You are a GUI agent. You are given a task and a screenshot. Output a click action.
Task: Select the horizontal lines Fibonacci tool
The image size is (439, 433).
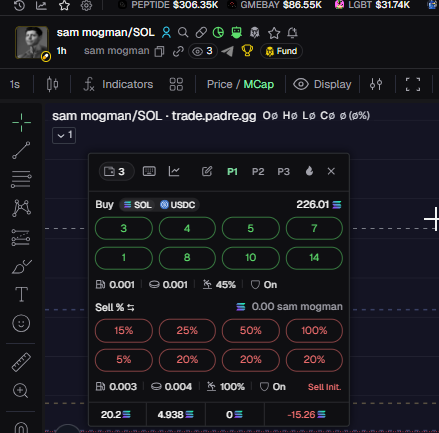pyautogui.click(x=21, y=179)
